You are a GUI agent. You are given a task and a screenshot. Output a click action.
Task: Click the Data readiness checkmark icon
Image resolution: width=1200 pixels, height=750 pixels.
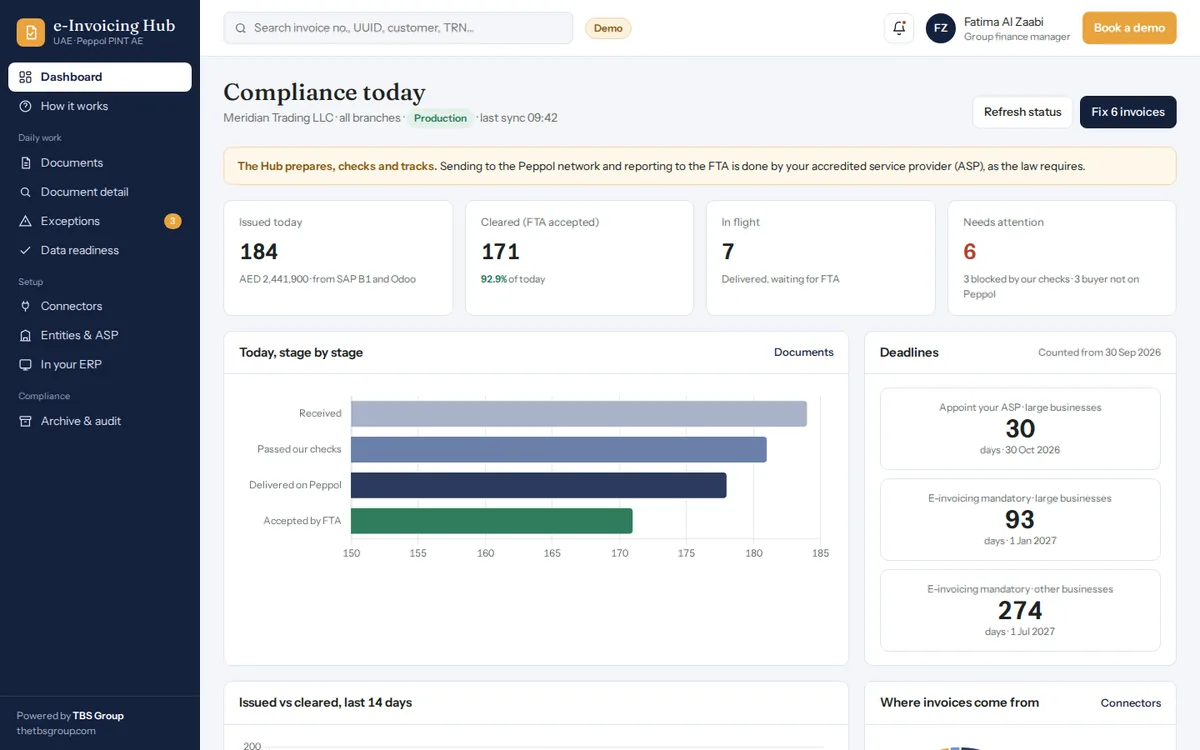[x=25, y=250]
